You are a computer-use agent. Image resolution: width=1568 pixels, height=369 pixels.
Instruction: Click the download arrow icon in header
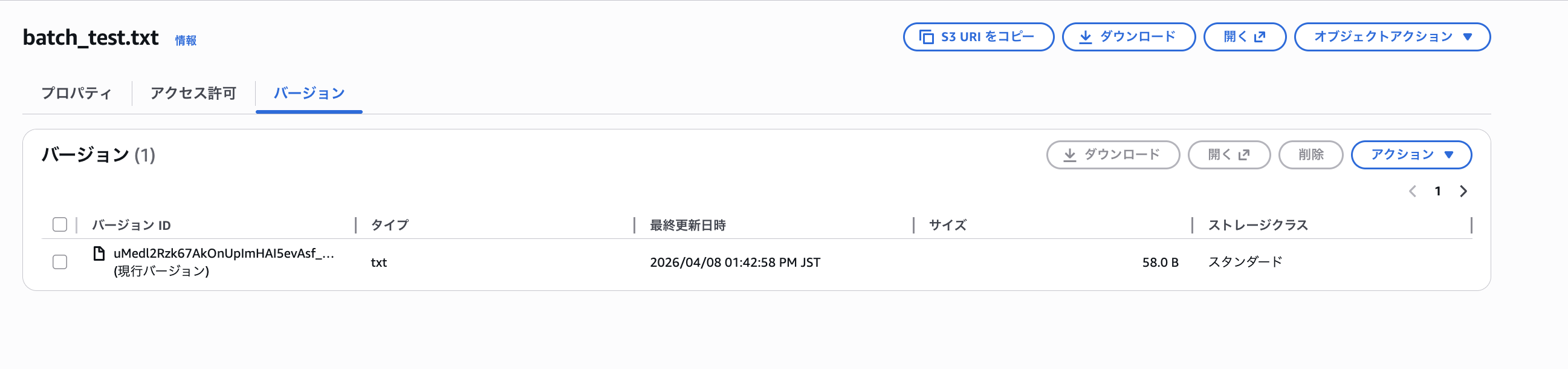tap(1085, 37)
